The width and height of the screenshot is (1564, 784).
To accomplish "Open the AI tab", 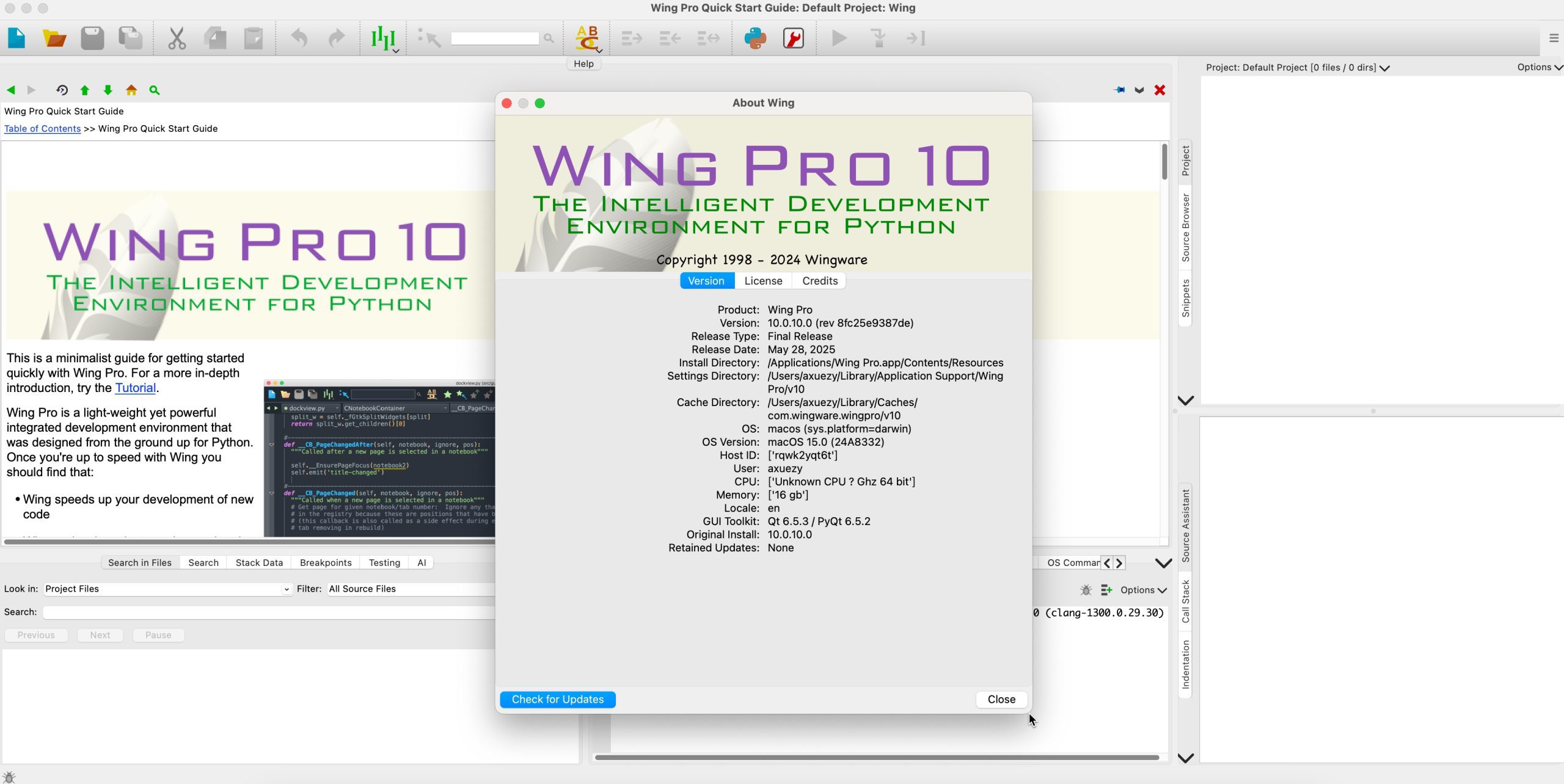I will click(x=422, y=563).
